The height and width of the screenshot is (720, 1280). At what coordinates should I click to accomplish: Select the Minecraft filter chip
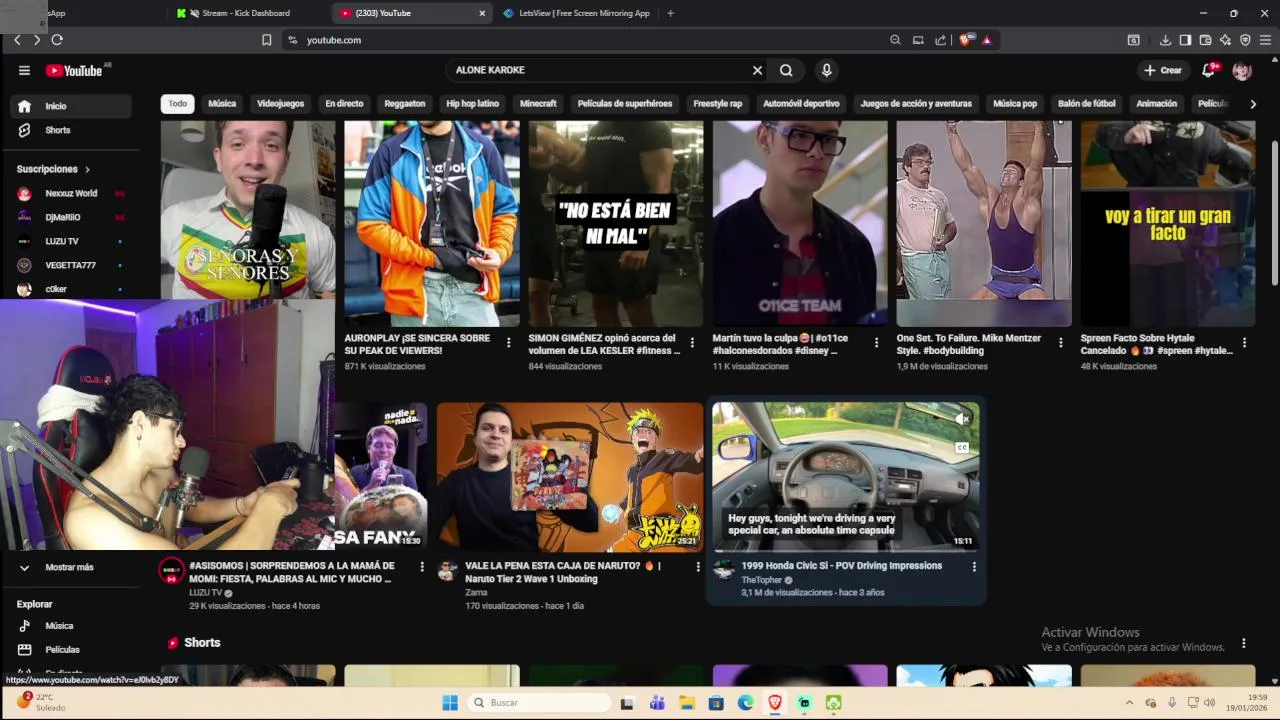538,104
